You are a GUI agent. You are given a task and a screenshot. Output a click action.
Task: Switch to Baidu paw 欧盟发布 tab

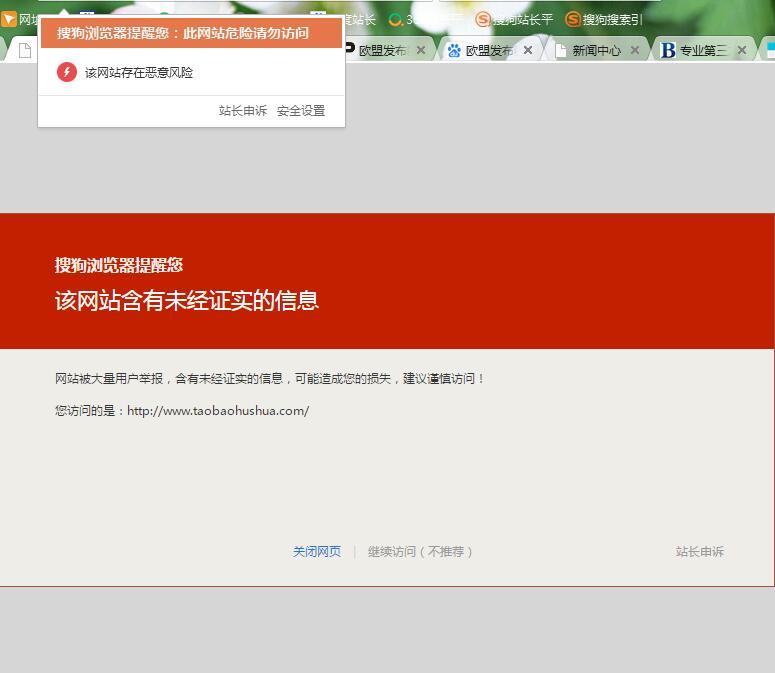tap(488, 50)
